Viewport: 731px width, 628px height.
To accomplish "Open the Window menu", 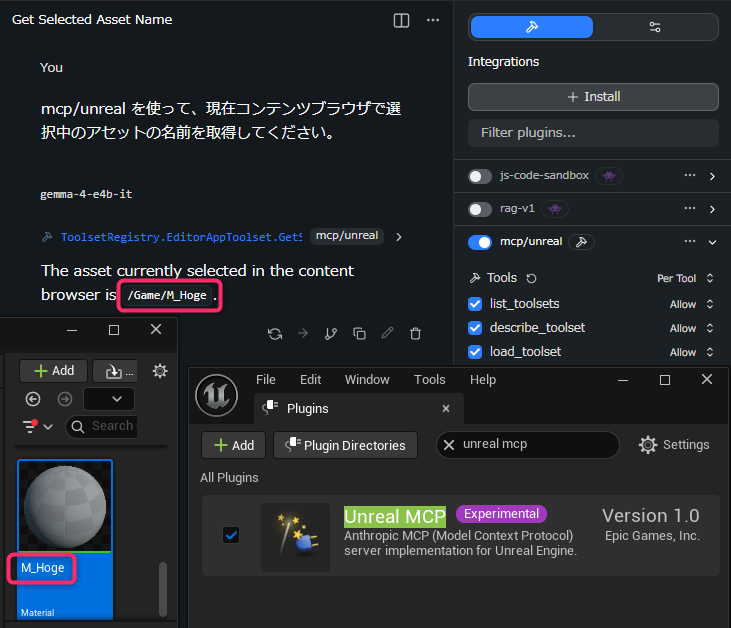I will click(367, 380).
